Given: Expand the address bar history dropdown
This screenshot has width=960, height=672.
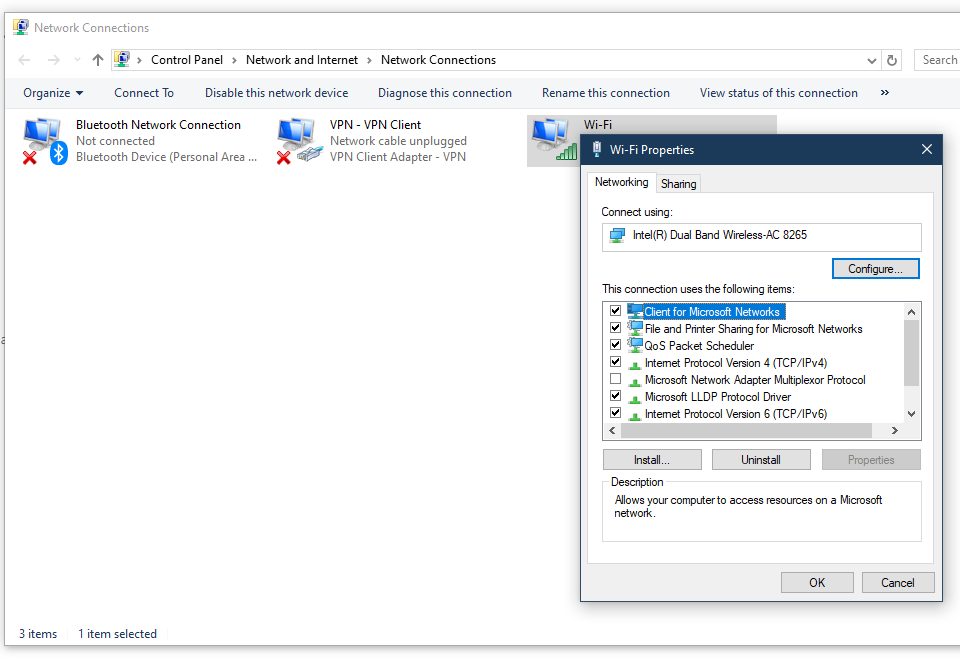Looking at the screenshot, I should 871,60.
